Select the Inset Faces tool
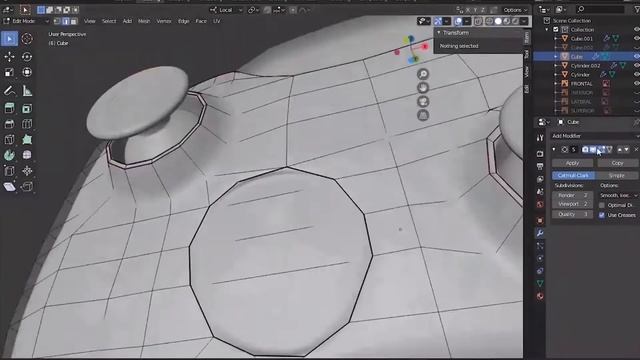640x360 pixels. coord(27,109)
